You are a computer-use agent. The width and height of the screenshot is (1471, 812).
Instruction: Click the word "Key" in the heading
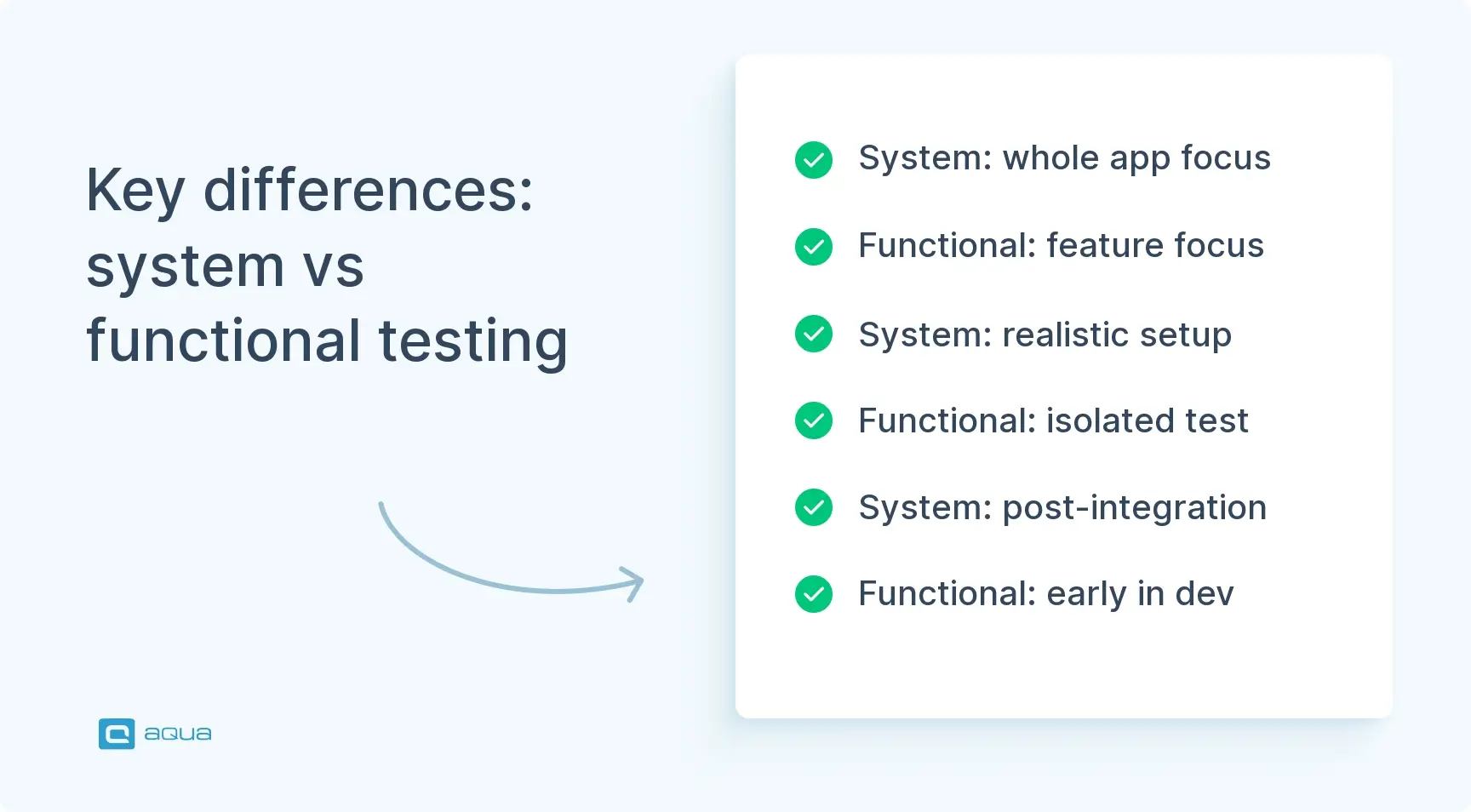click(135, 191)
